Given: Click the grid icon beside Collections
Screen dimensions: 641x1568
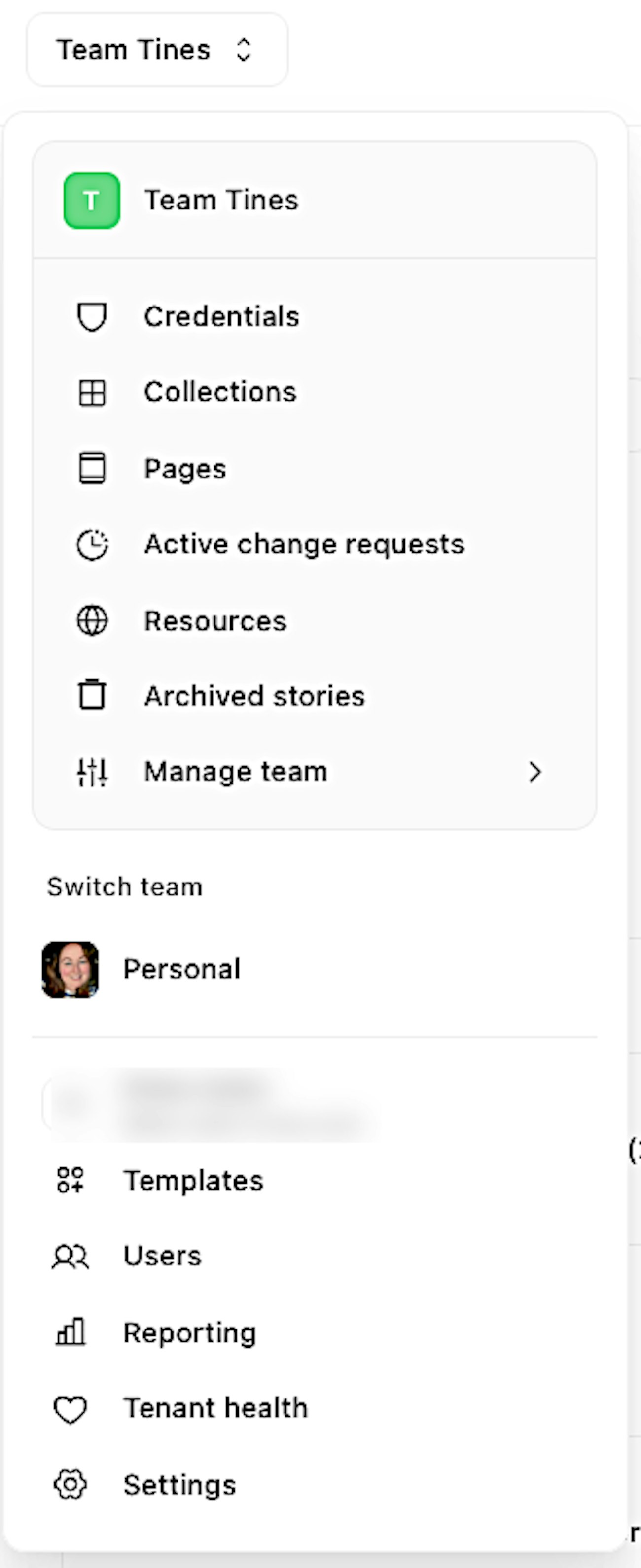Looking at the screenshot, I should [x=92, y=393].
